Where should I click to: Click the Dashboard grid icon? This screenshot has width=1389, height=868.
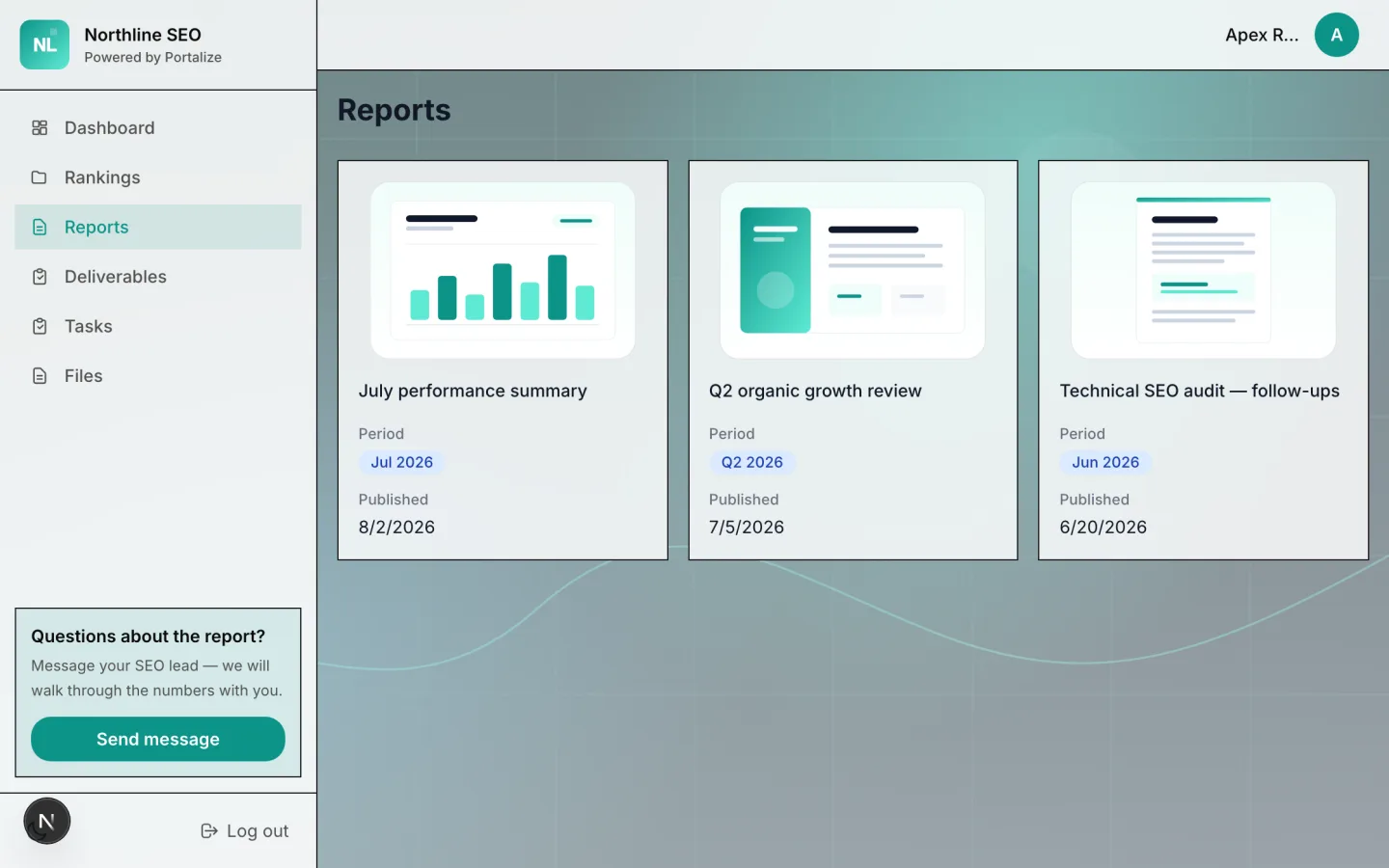[x=40, y=127]
